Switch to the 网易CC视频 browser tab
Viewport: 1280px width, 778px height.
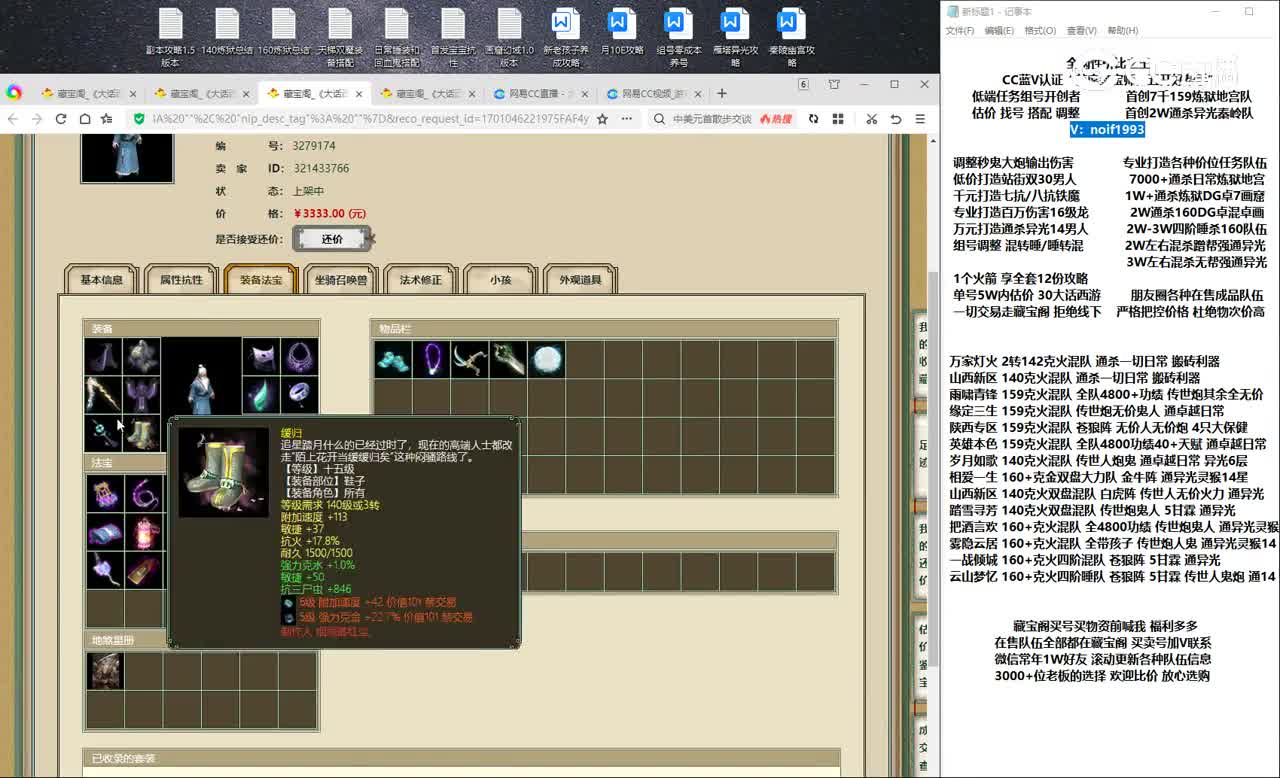pos(652,93)
